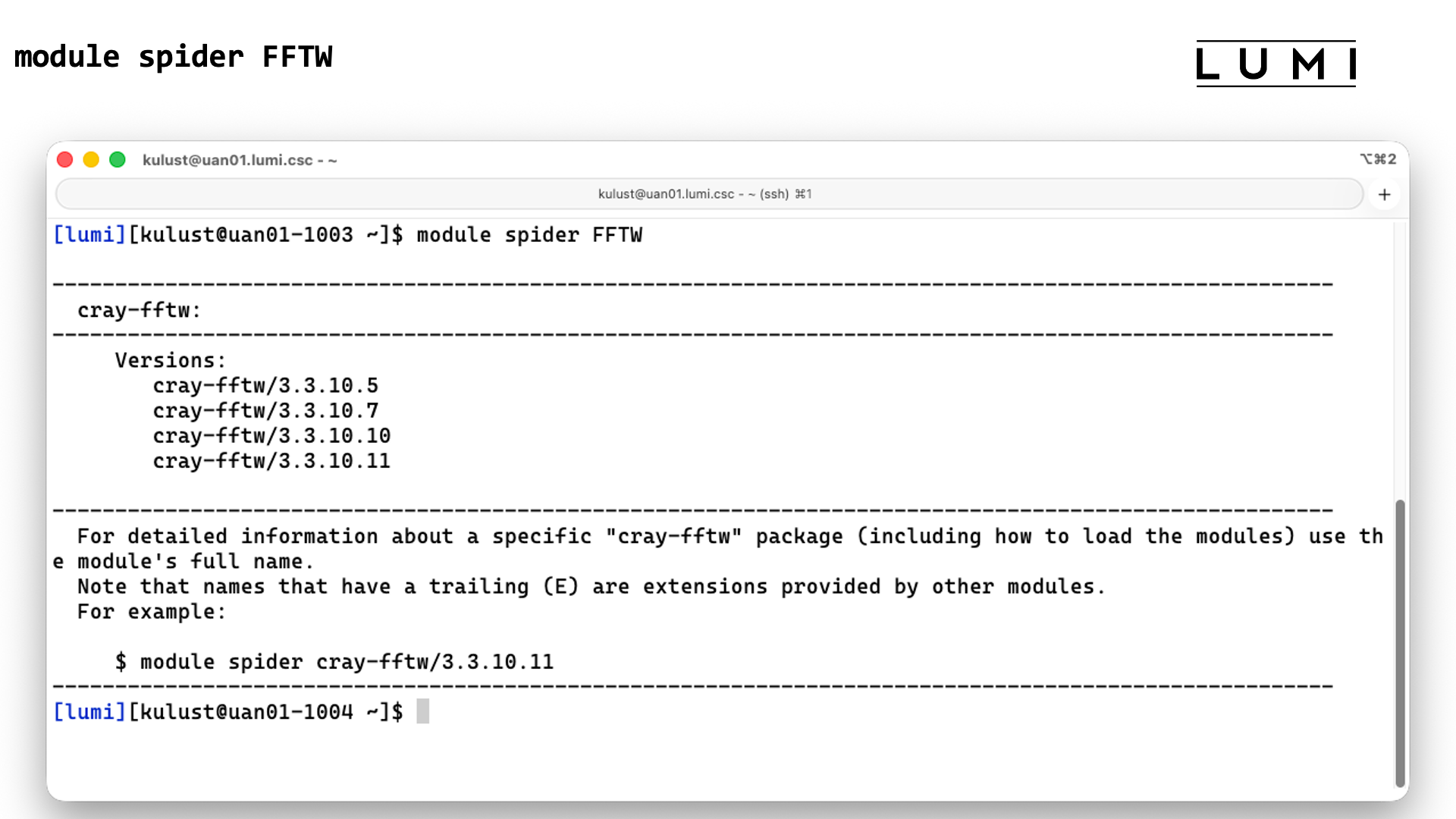Image resolution: width=1456 pixels, height=819 pixels.
Task: Click the example command 'module spider cray-fftw/3.3.10.11'
Action: pyautogui.click(x=347, y=662)
